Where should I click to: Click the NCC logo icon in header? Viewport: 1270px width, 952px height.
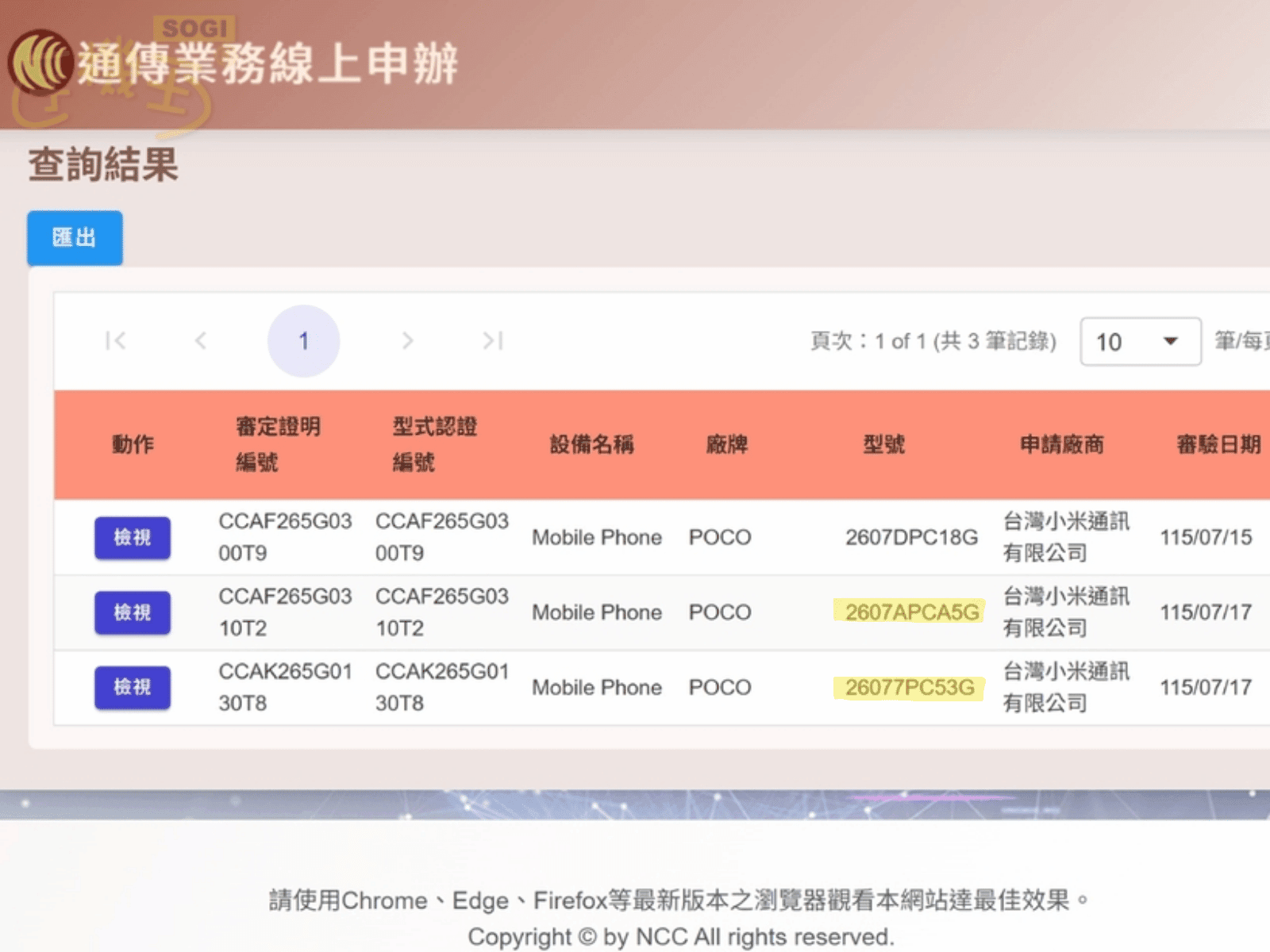pos(41,62)
